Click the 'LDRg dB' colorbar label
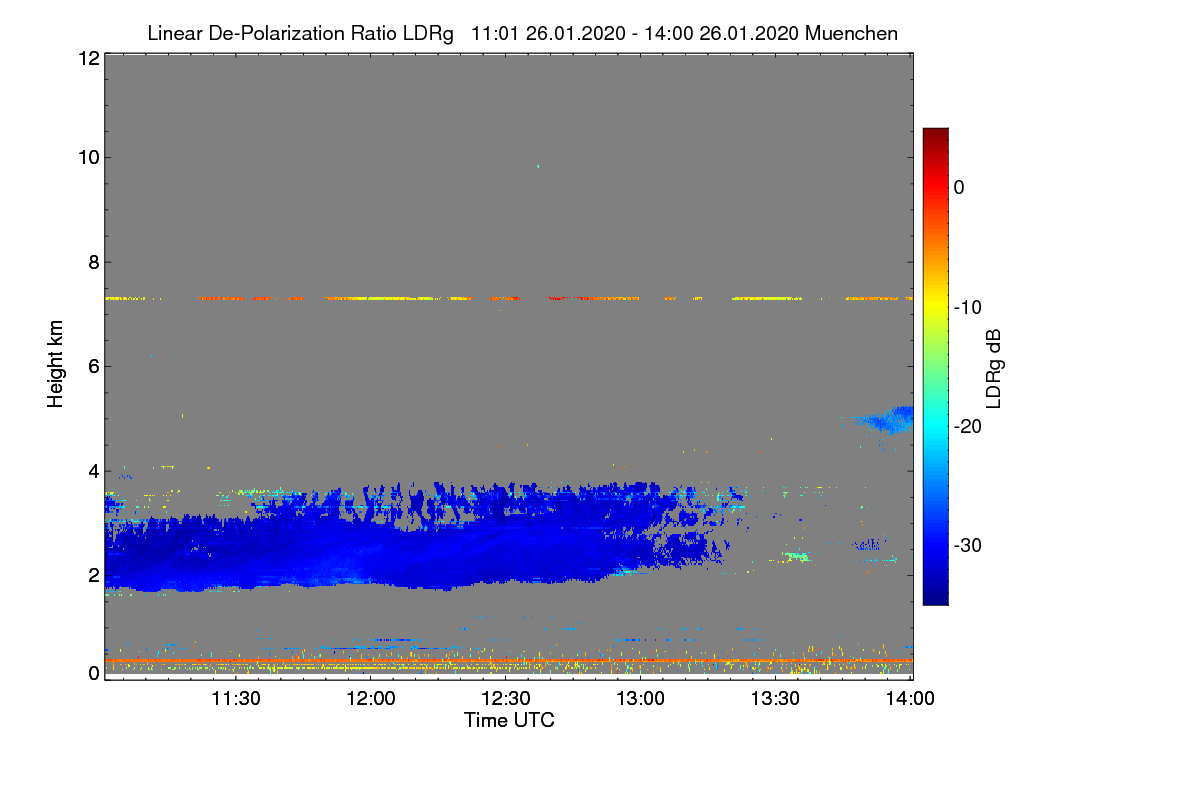This screenshot has width=1200, height=800. 994,368
